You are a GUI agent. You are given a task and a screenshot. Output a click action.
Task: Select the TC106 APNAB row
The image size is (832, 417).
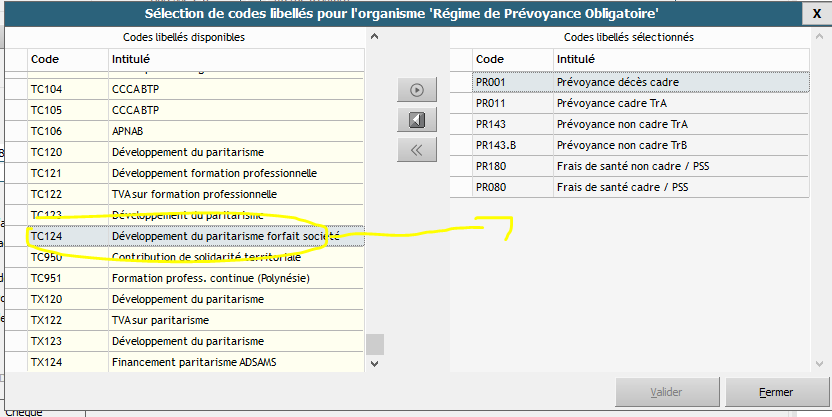[x=196, y=131]
